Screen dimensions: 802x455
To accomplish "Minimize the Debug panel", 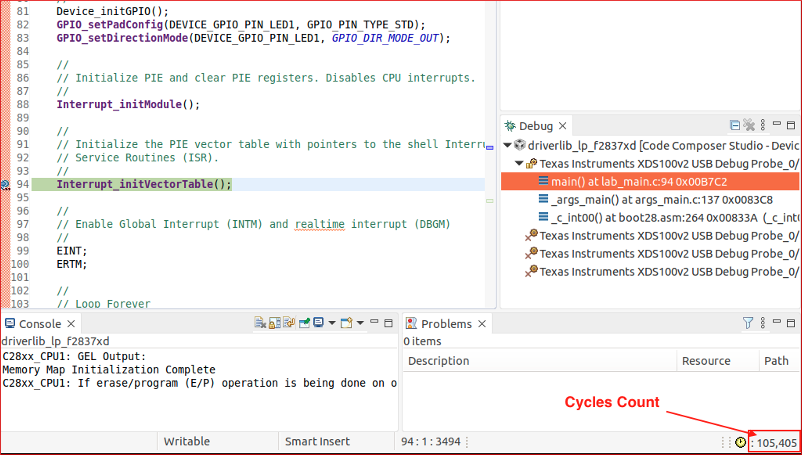I will [x=777, y=124].
